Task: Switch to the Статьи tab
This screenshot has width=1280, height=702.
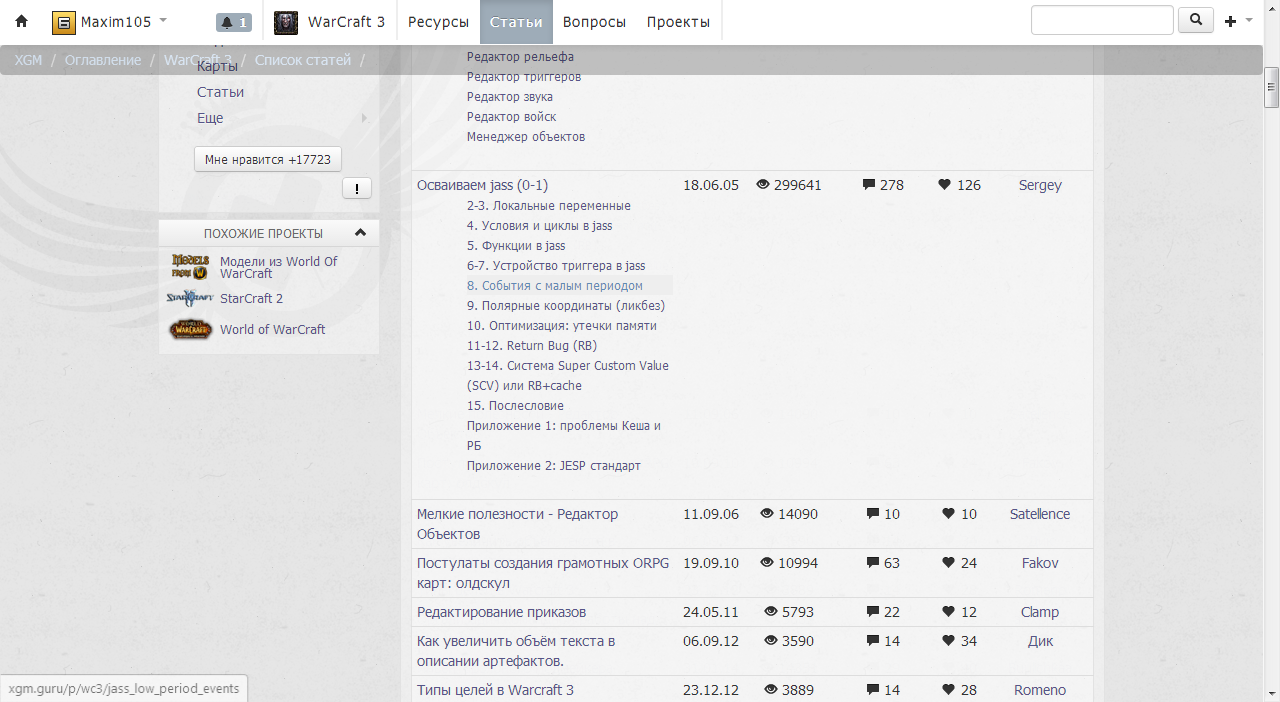Action: [x=516, y=22]
